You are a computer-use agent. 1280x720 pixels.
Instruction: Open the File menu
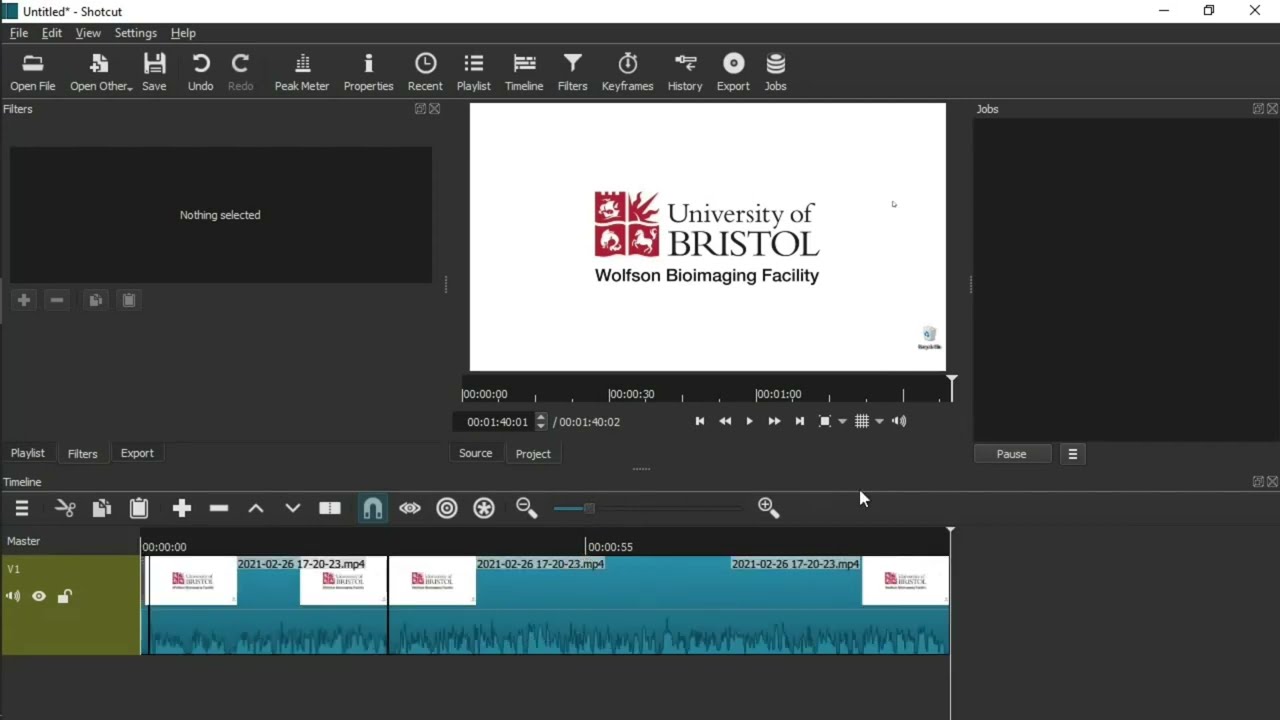[19, 33]
